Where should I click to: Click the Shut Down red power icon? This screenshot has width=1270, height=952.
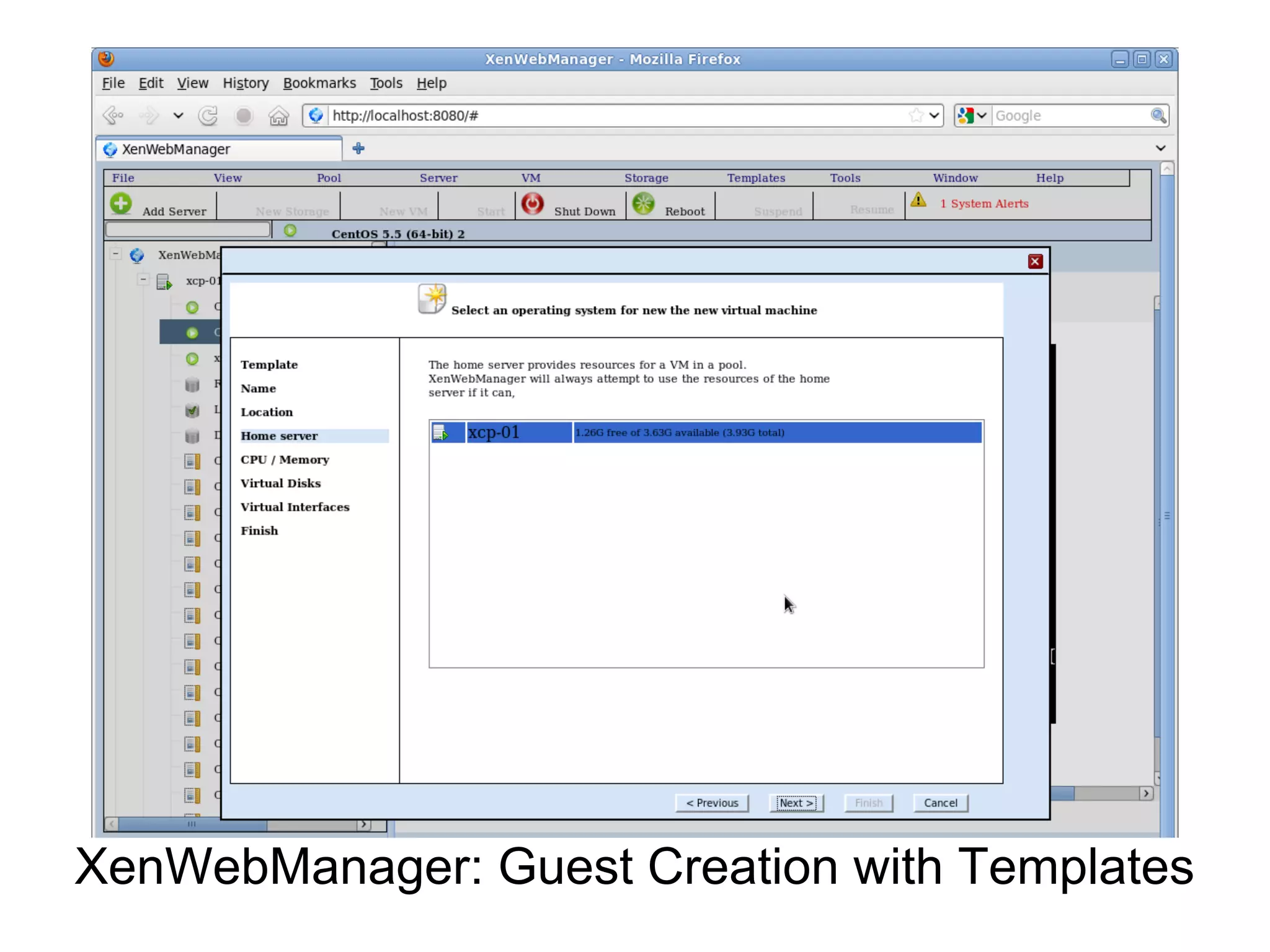(x=532, y=203)
